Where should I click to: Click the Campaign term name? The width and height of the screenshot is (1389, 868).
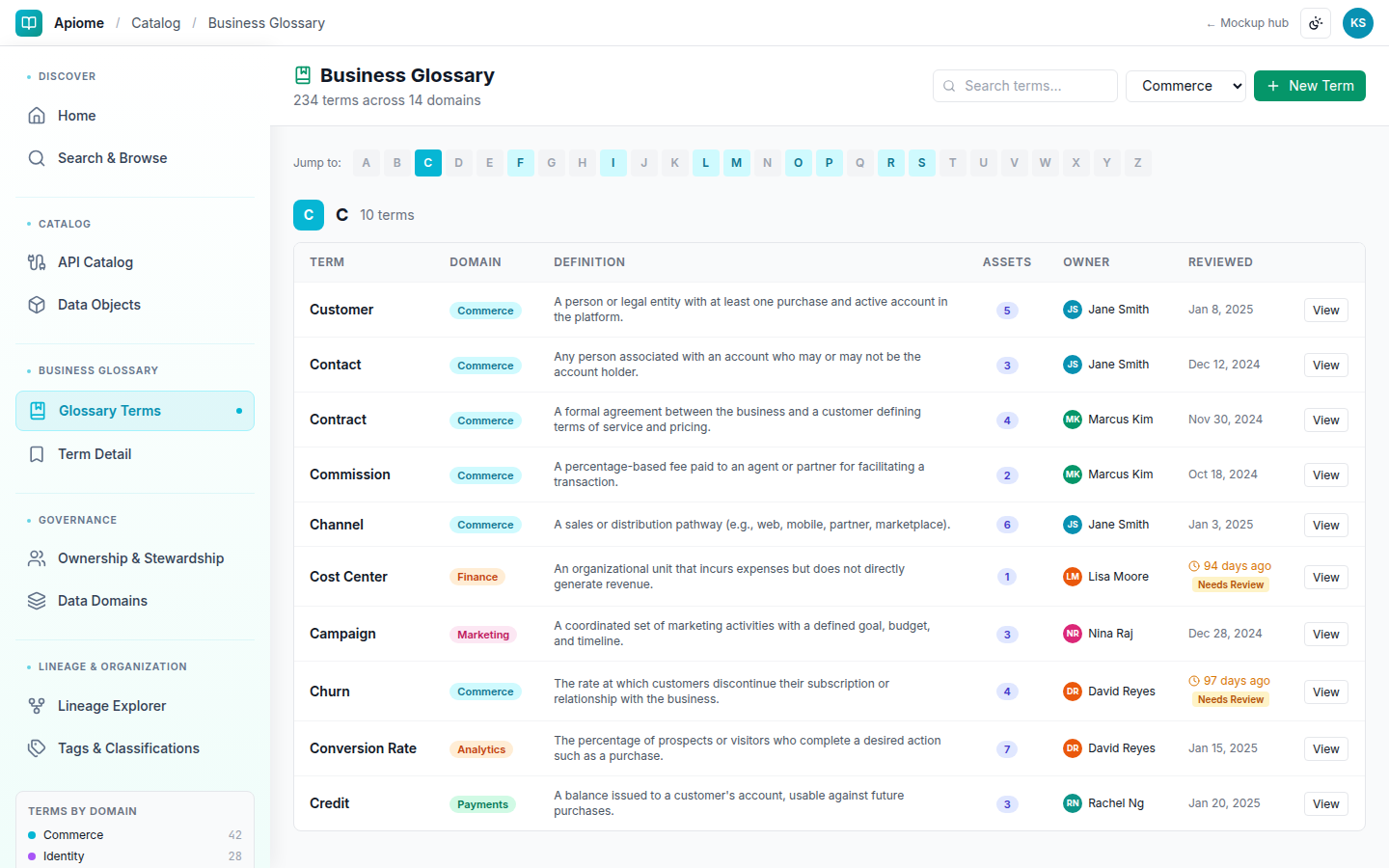[x=342, y=634]
